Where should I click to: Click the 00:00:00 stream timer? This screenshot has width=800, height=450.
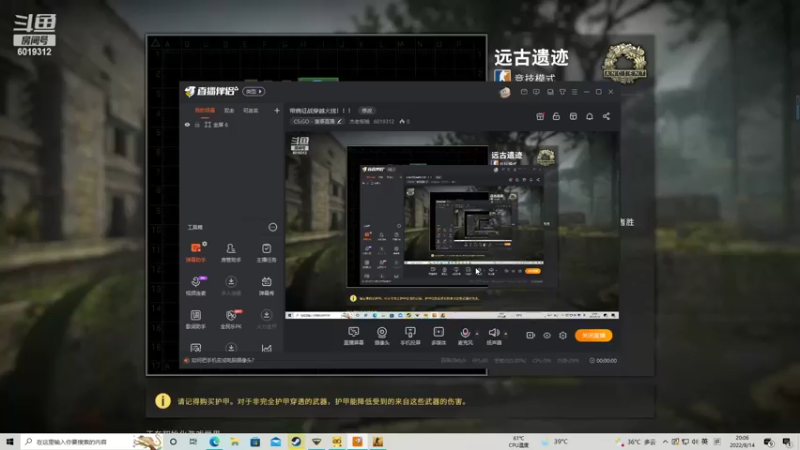[603, 361]
